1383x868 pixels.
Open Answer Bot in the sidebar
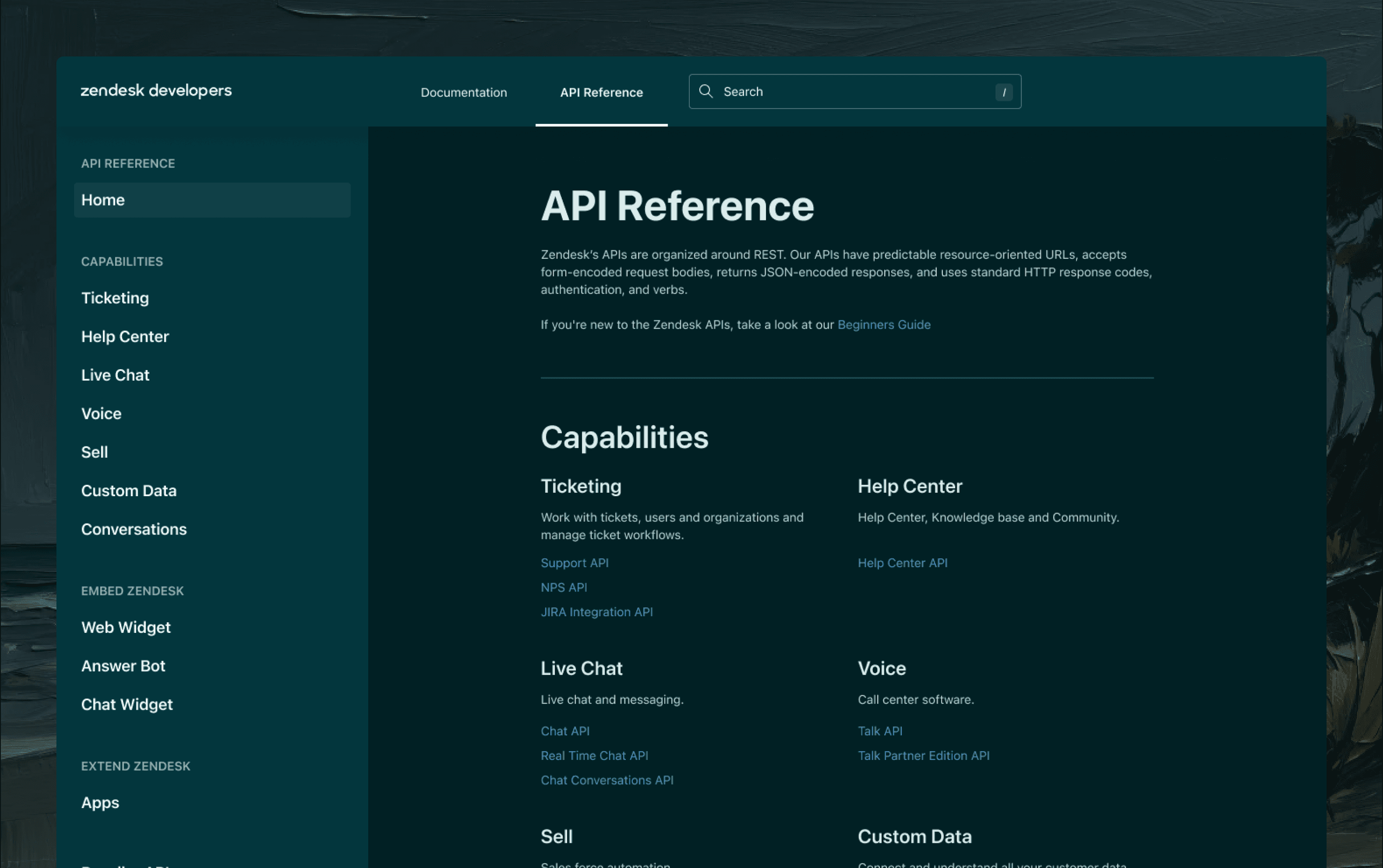point(123,666)
